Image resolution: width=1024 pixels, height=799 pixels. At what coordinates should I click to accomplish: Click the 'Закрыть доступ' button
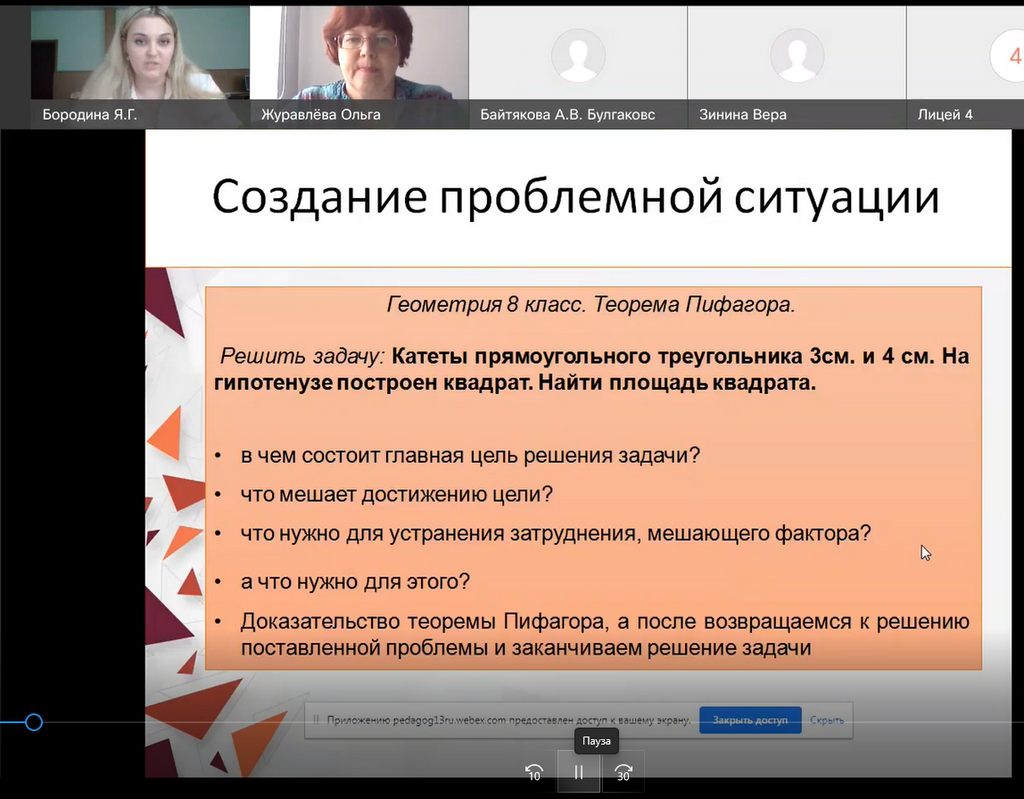(750, 720)
